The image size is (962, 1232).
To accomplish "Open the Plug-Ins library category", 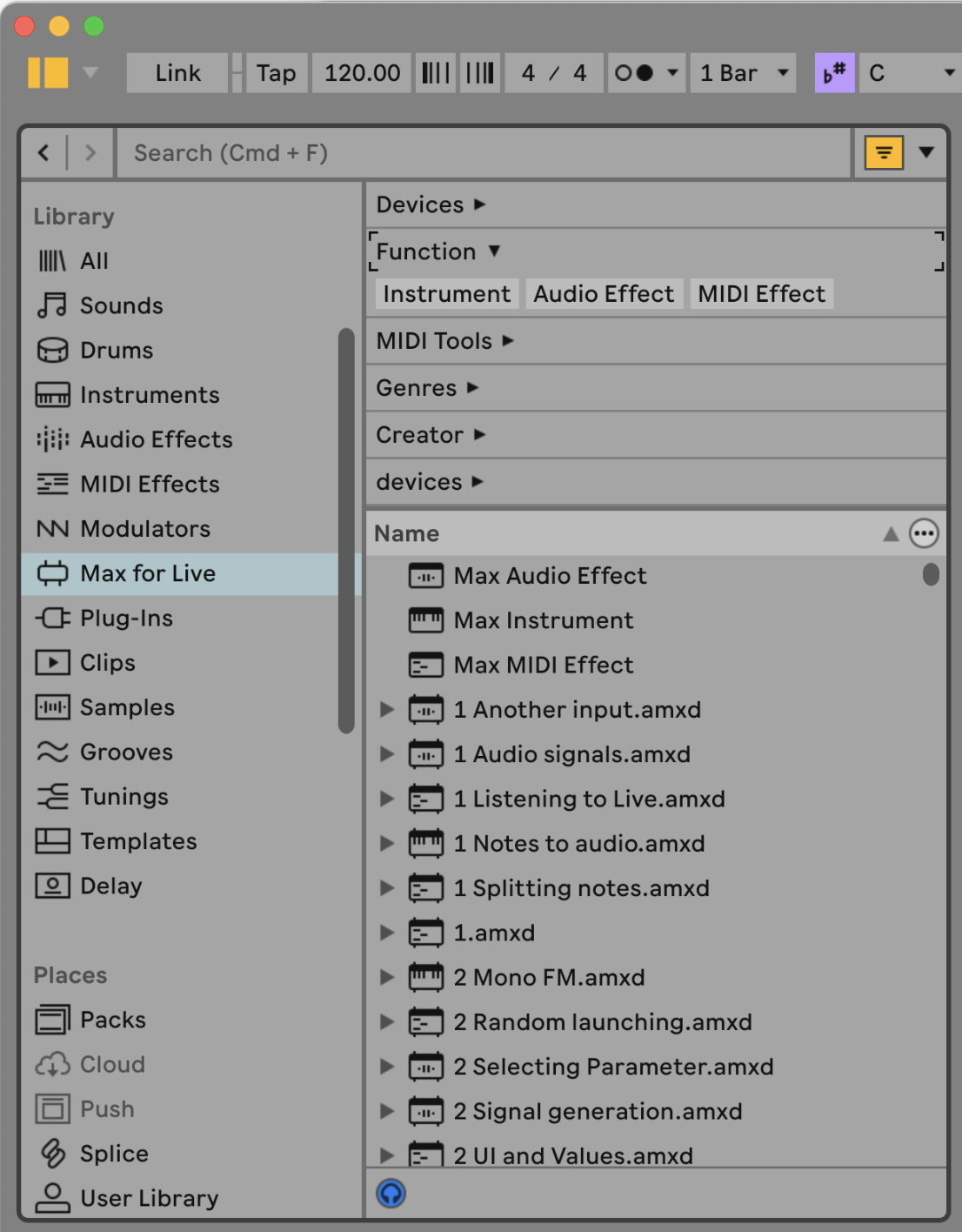I will (125, 618).
